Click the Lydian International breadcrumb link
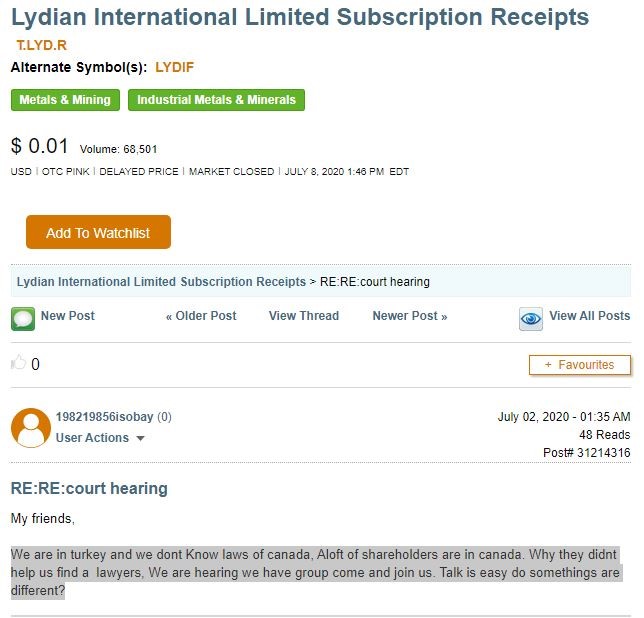 161,282
